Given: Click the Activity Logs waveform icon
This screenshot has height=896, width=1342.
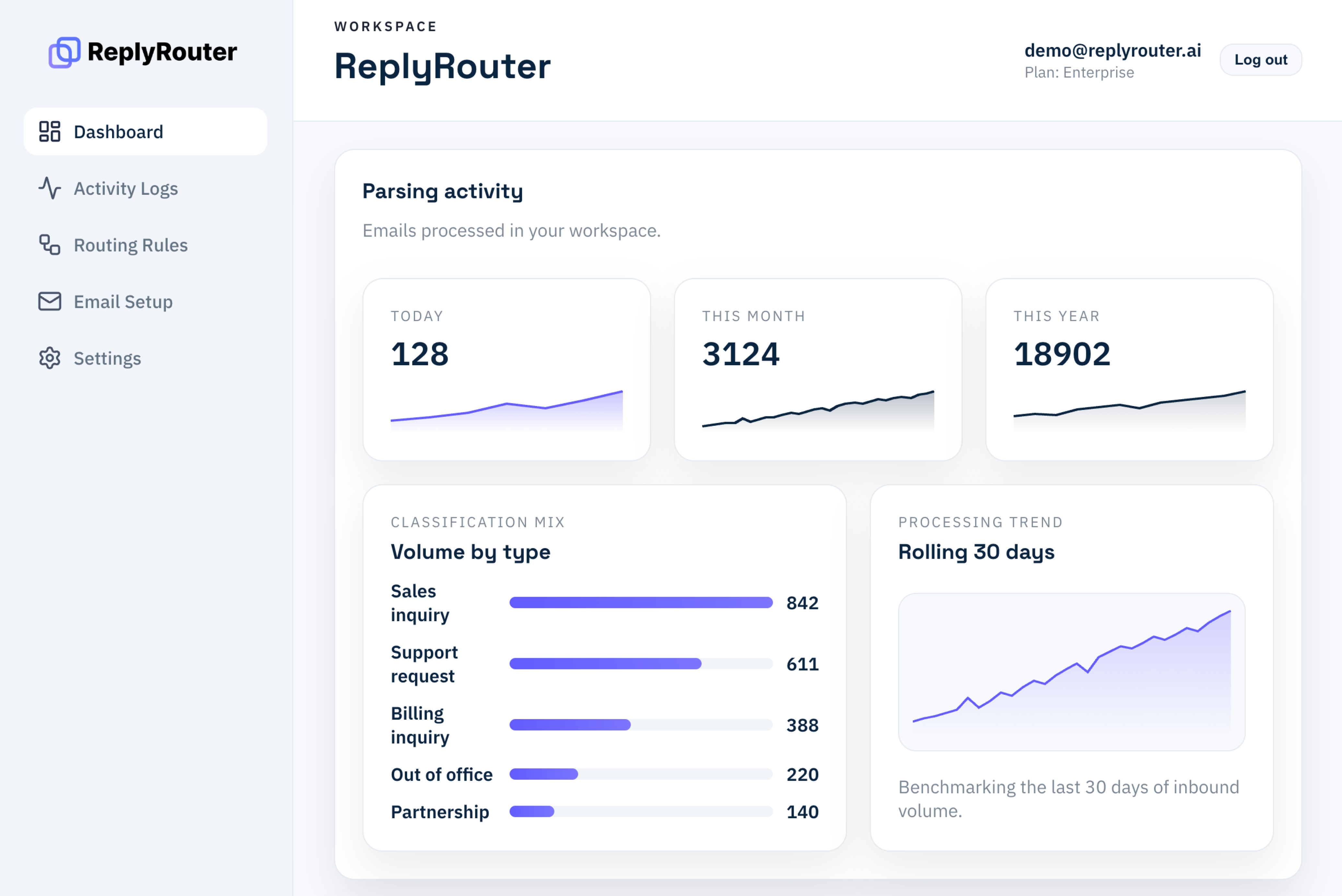Looking at the screenshot, I should point(50,189).
